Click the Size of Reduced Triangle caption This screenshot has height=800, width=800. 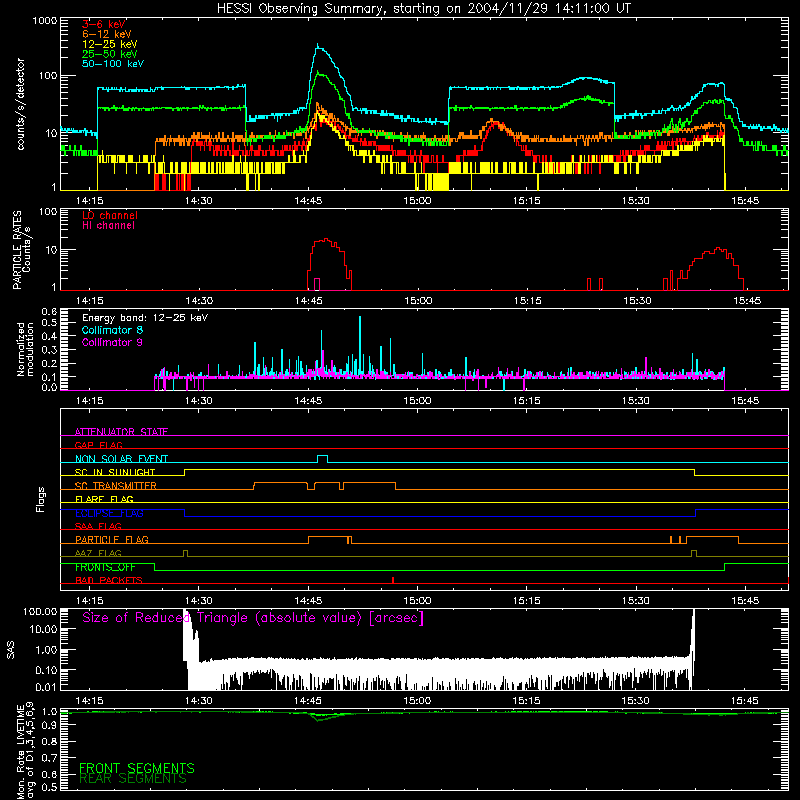point(253,618)
